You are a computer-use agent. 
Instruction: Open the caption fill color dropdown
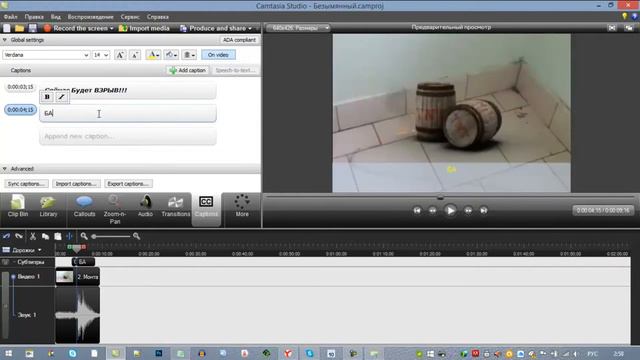coord(171,55)
